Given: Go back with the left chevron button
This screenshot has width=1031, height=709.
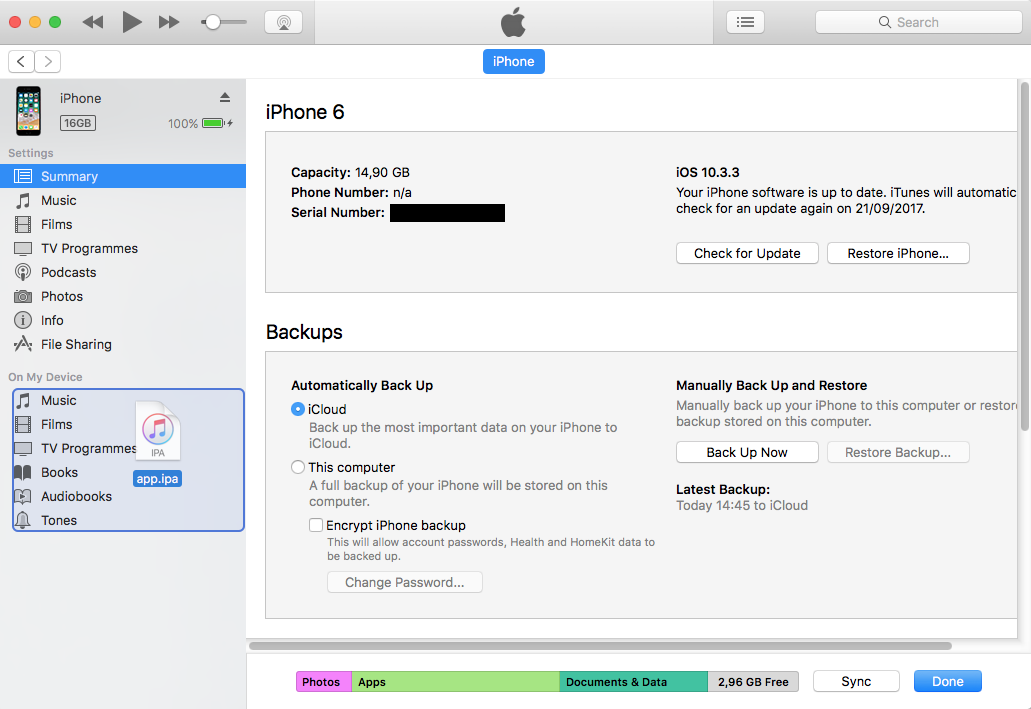Looking at the screenshot, I should click(x=21, y=62).
